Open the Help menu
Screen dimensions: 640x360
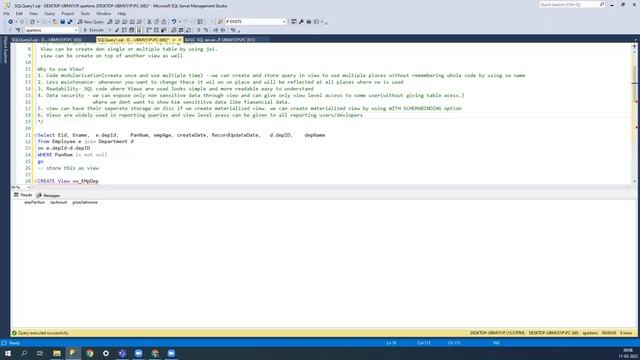[122, 13]
